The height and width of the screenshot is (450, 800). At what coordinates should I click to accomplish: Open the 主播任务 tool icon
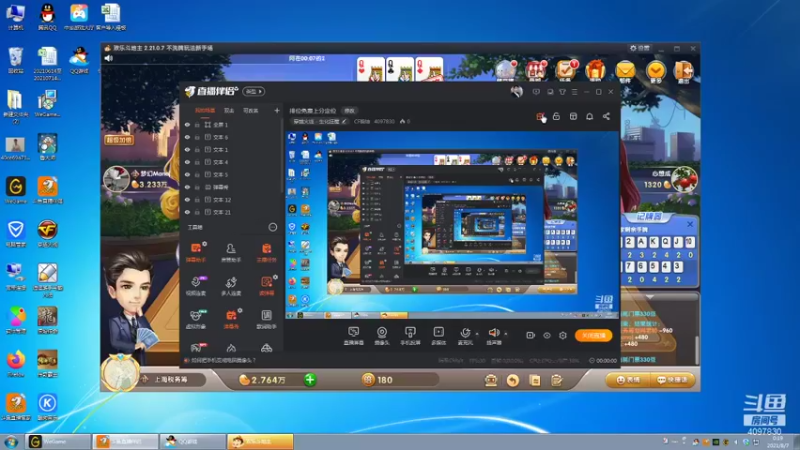[x=266, y=252]
